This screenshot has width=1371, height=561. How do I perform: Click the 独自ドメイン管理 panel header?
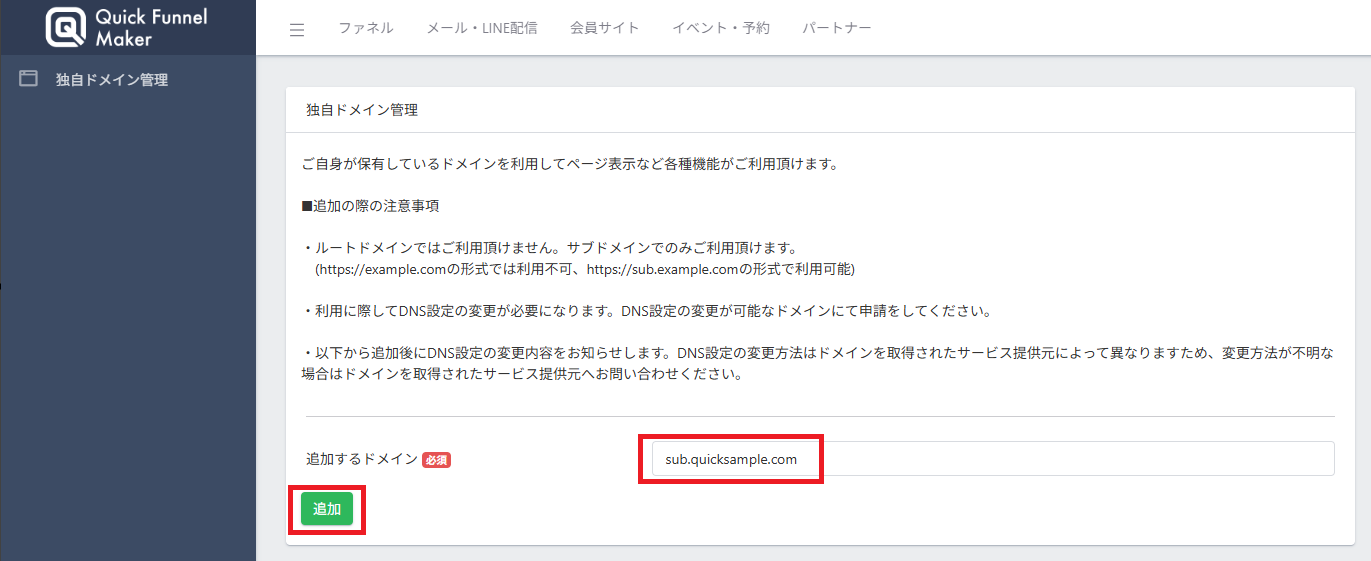(362, 110)
